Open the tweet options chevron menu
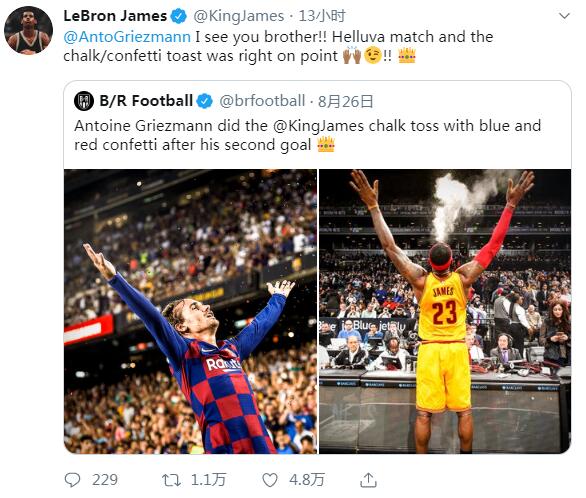This screenshot has width=586, height=498. click(564, 16)
